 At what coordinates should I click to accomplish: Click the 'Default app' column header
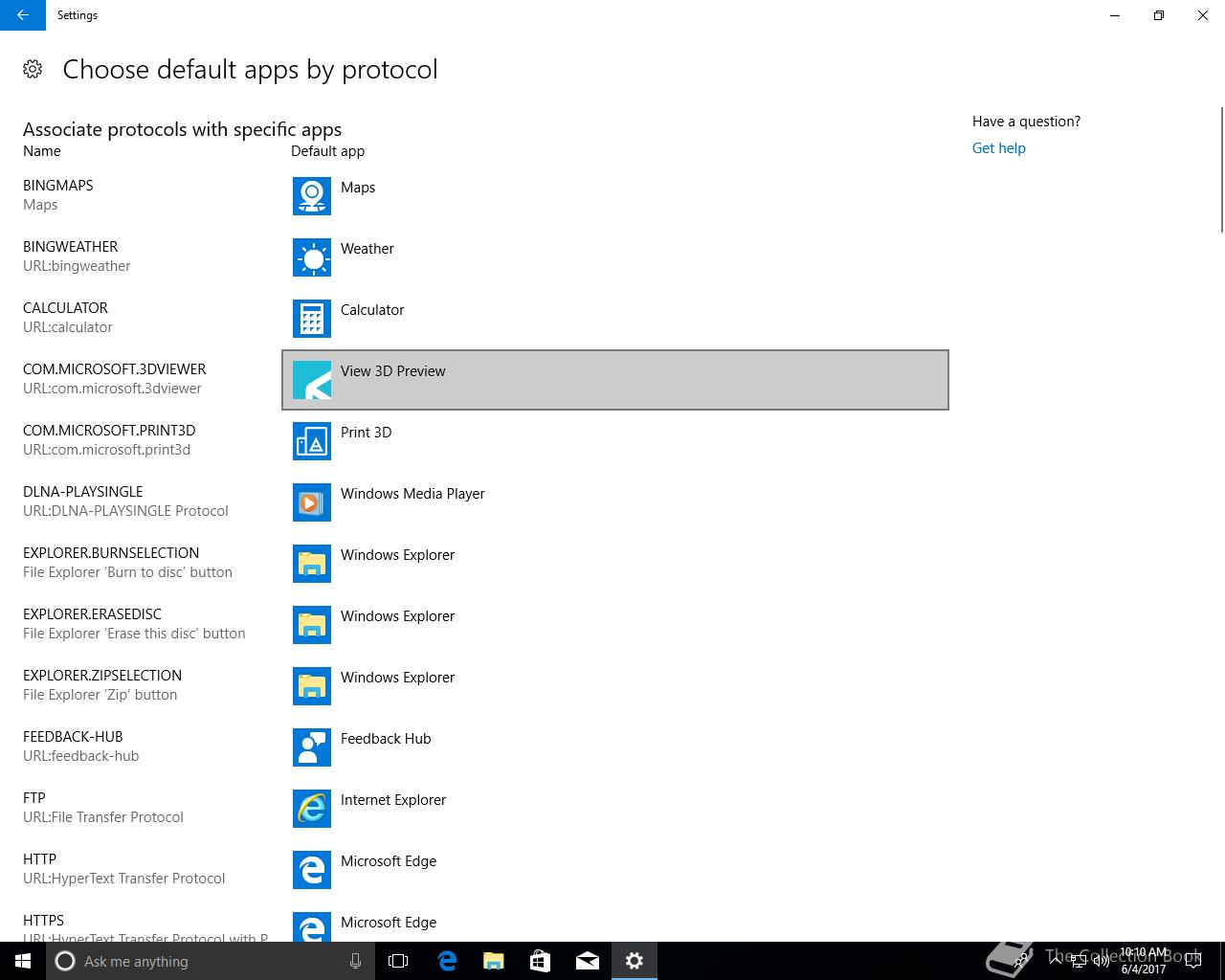click(327, 151)
